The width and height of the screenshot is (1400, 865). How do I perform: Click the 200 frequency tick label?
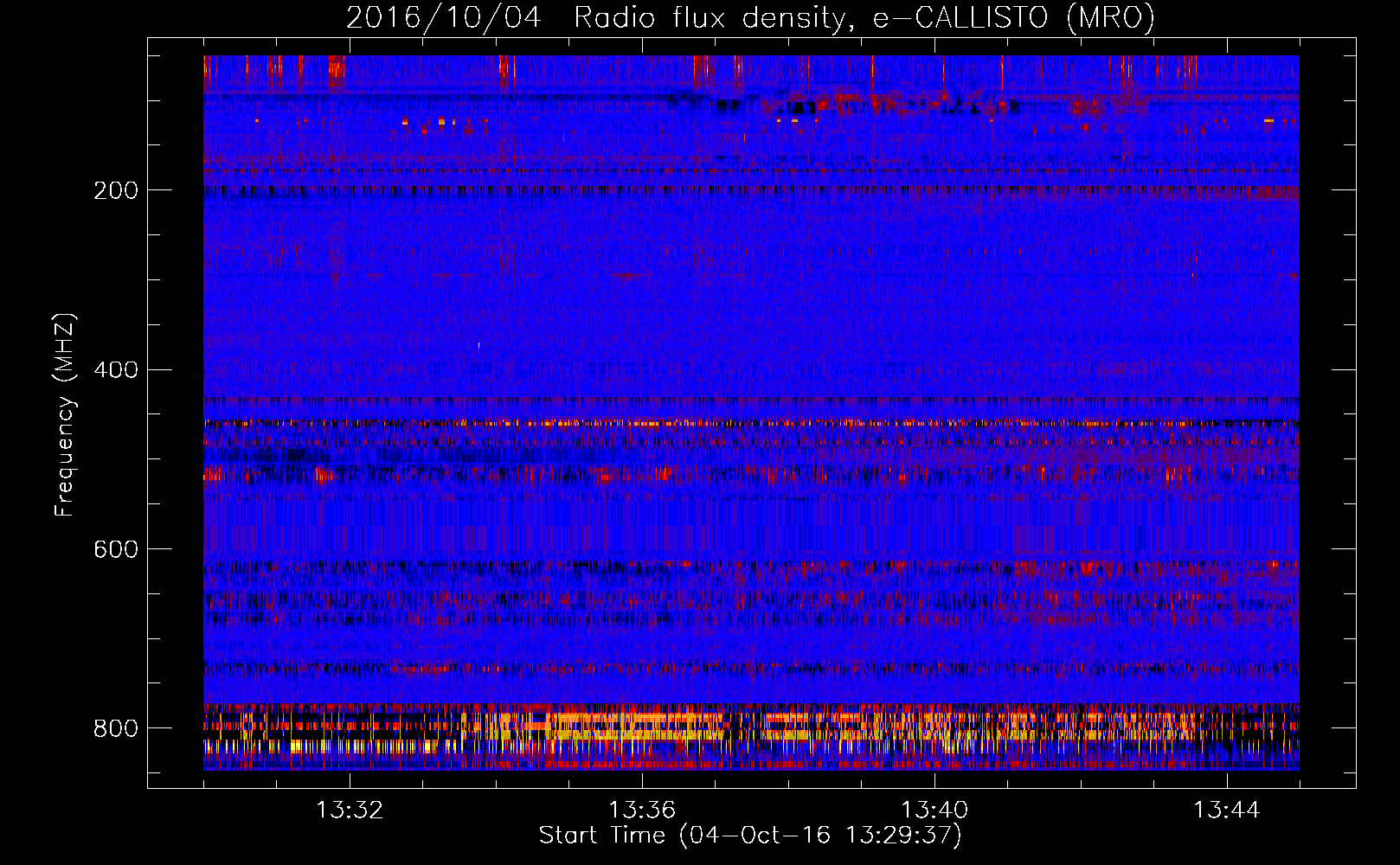116,190
